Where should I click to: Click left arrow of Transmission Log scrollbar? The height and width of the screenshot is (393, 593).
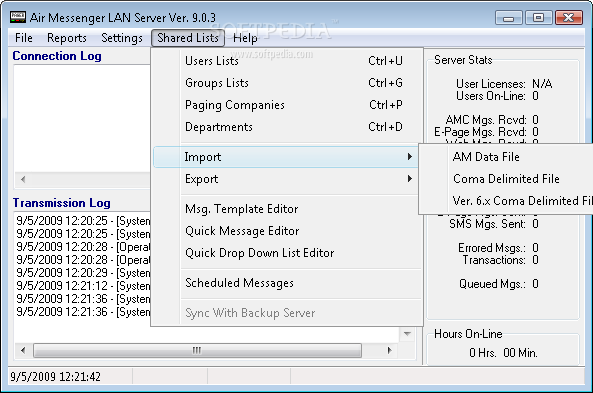click(x=23, y=350)
